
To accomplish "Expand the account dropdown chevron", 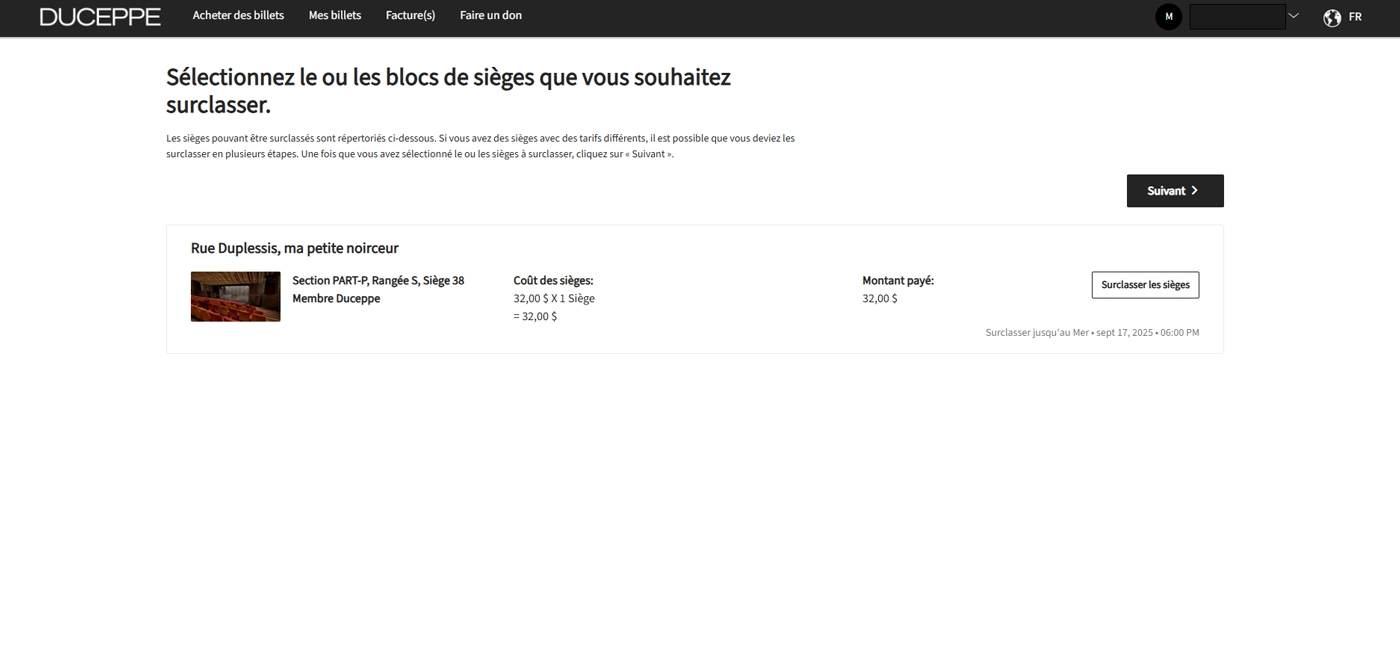I will pos(1293,16).
